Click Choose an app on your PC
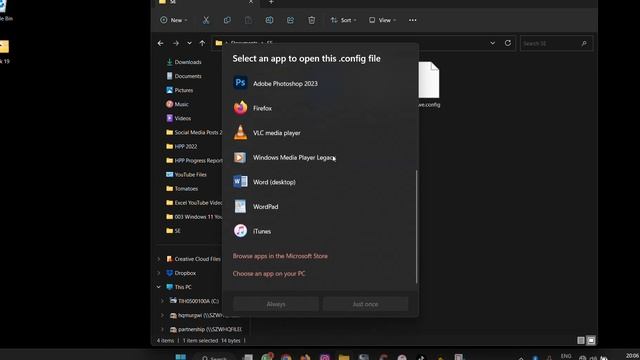Screen dimensions: 640x360 pyautogui.click(x=269, y=273)
